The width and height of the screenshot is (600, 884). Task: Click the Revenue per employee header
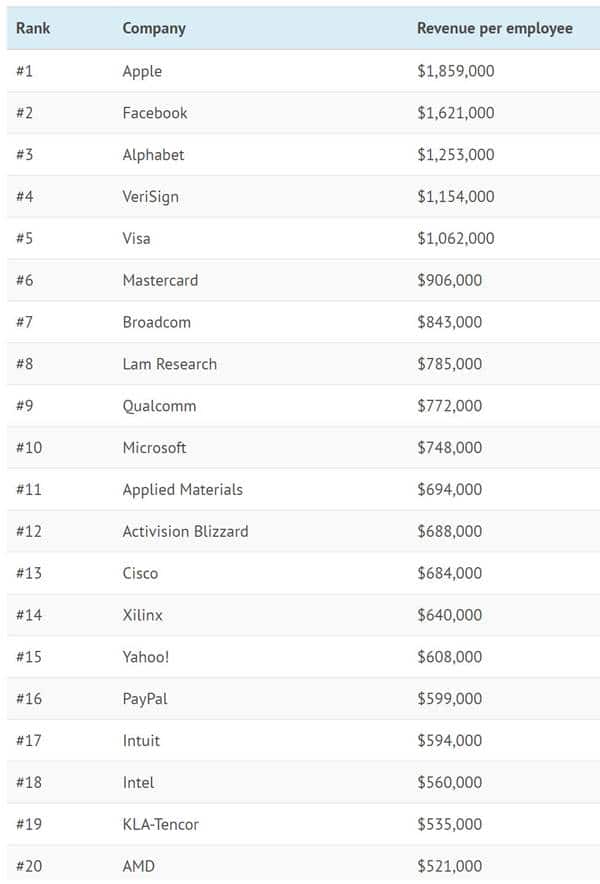[494, 28]
